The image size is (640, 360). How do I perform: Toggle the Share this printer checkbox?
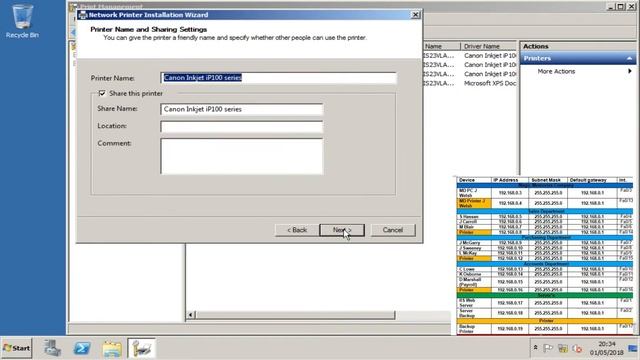[x=102, y=93]
